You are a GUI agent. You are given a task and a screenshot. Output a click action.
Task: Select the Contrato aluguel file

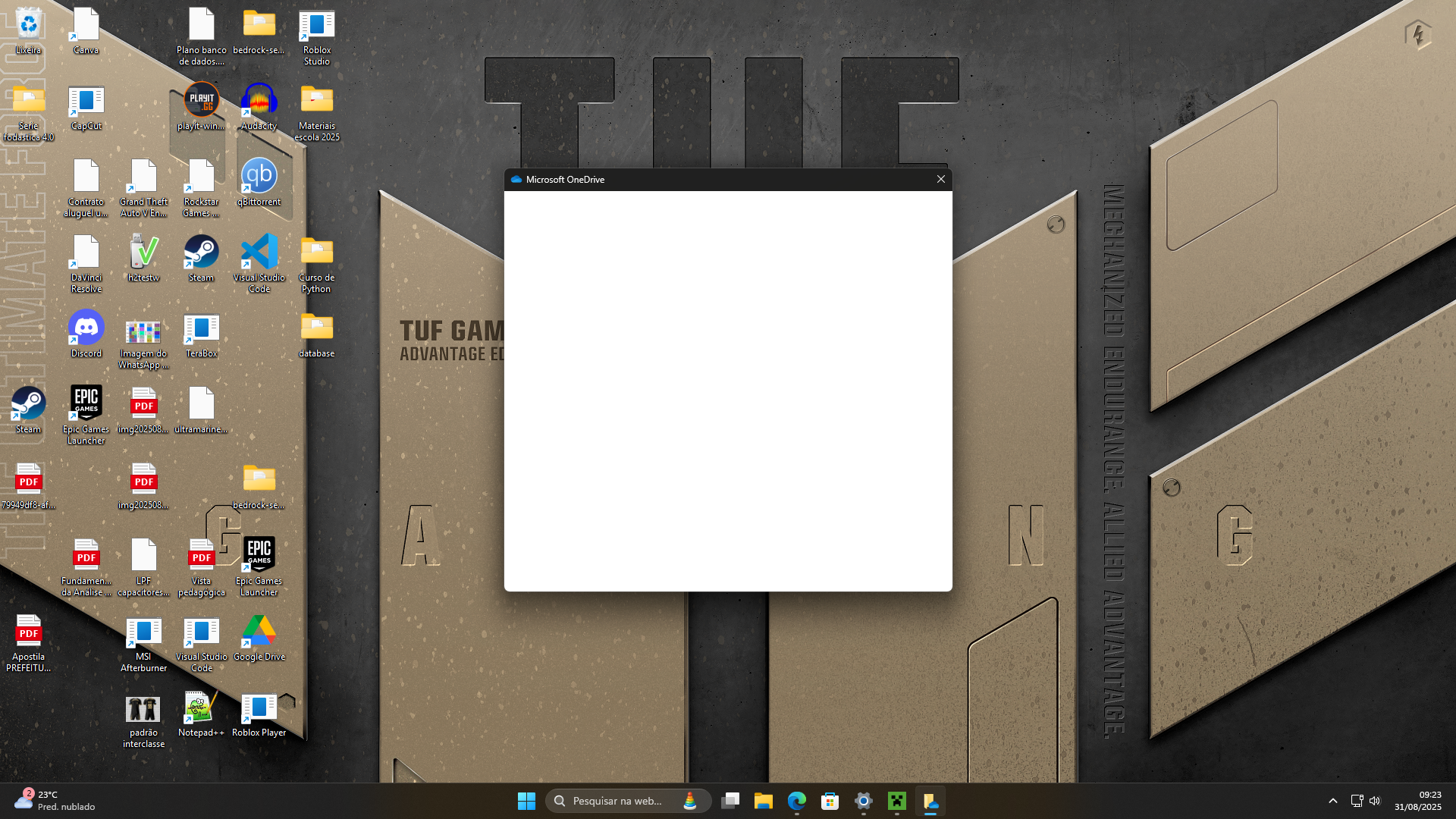86,188
